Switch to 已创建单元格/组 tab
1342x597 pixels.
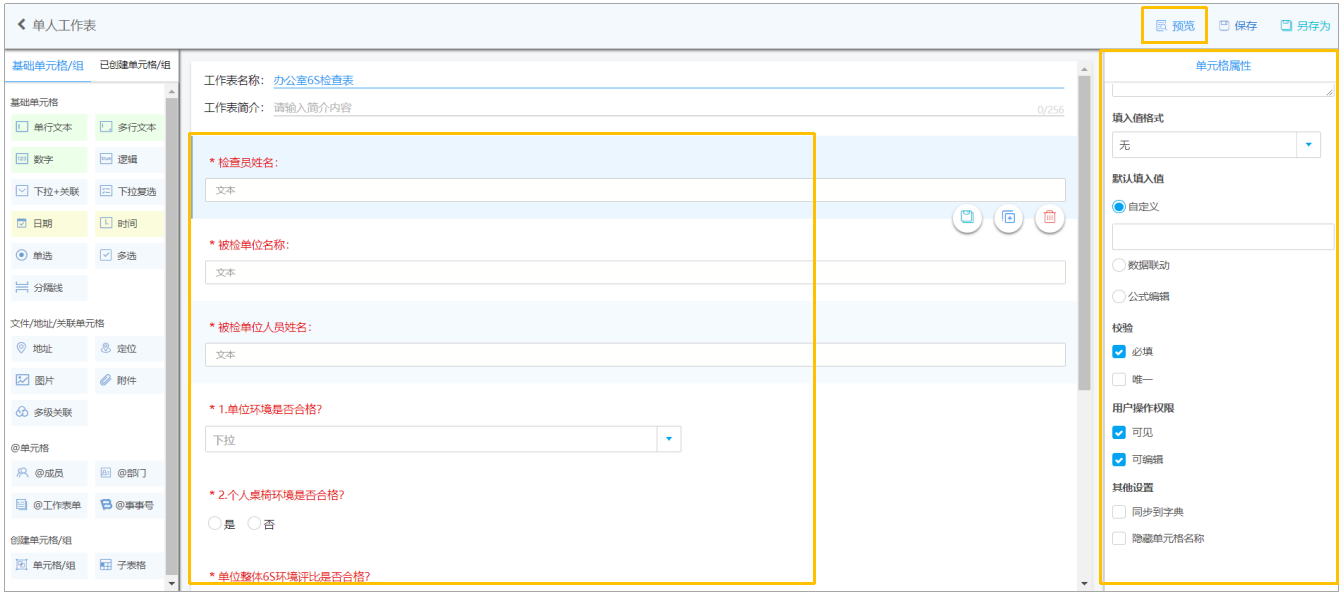[x=134, y=65]
